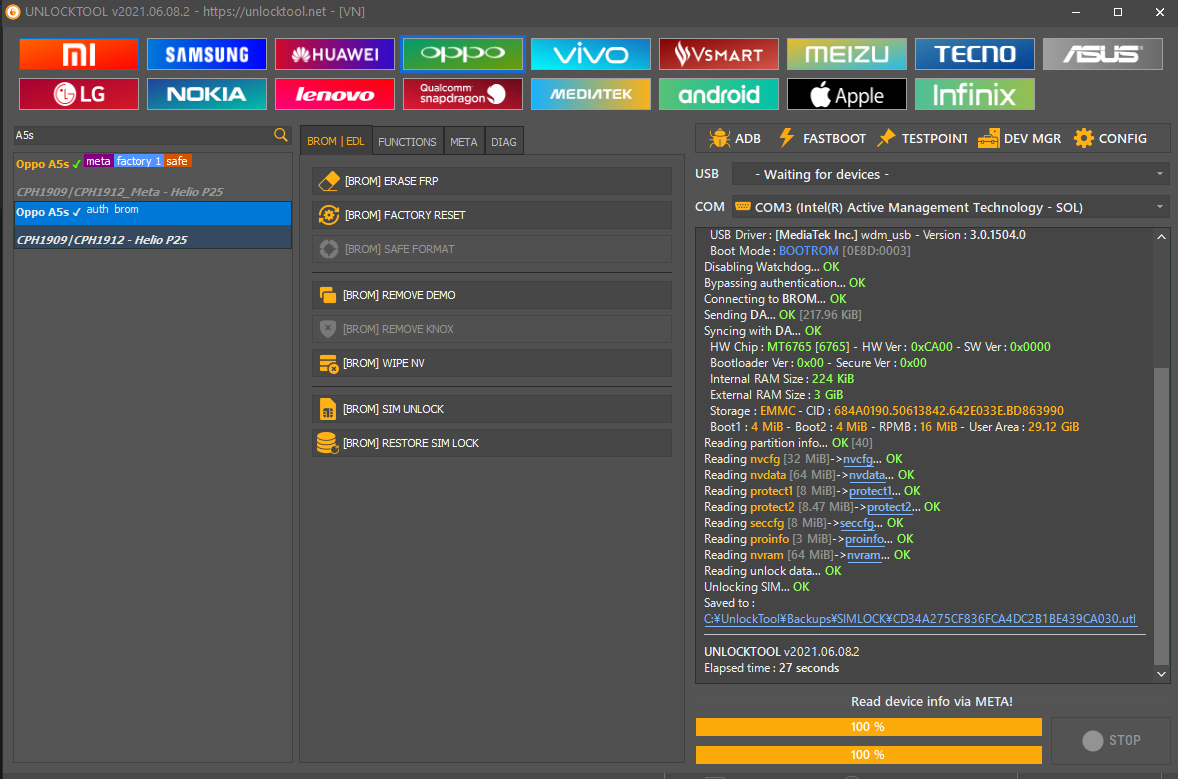Screen dimensions: 1178x779
Task: Click the A5s model search field
Action: (x=143, y=135)
